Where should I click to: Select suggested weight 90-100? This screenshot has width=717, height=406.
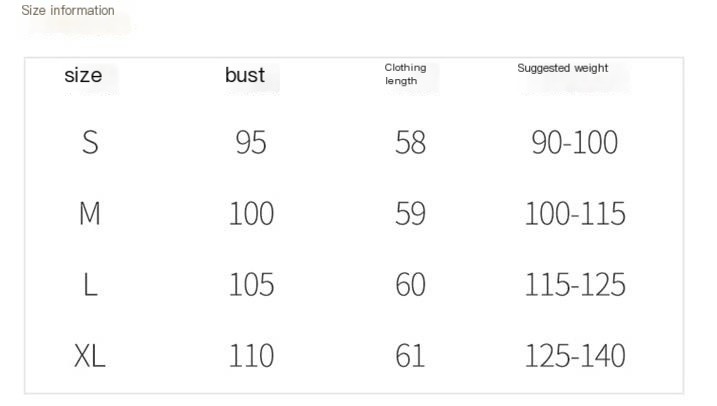pos(574,143)
